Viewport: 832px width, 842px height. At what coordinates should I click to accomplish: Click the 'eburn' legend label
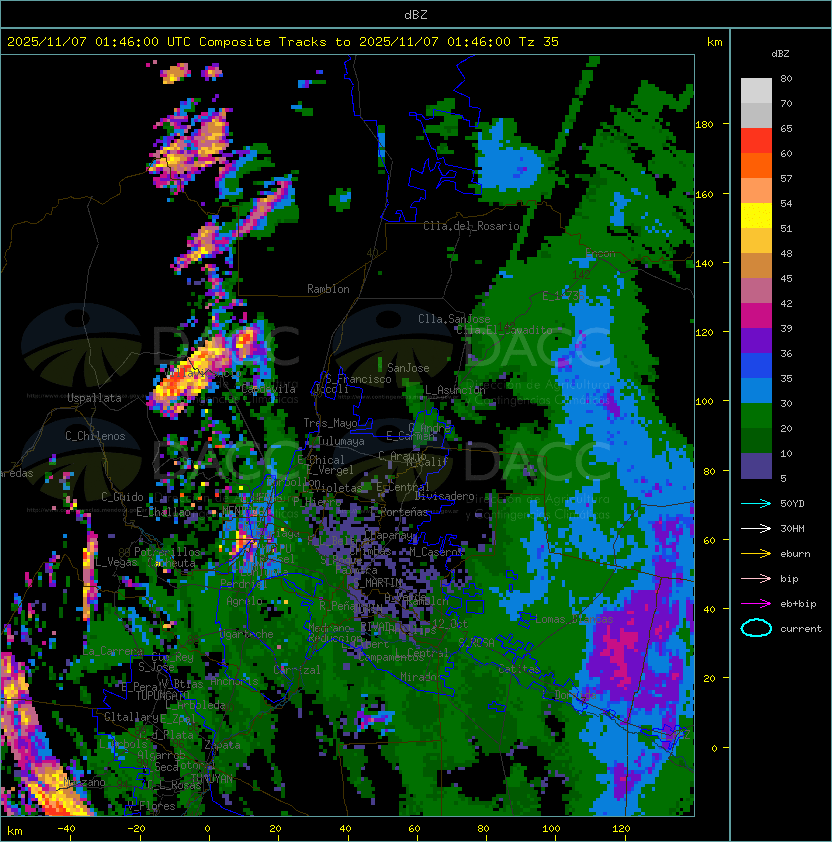click(795, 554)
